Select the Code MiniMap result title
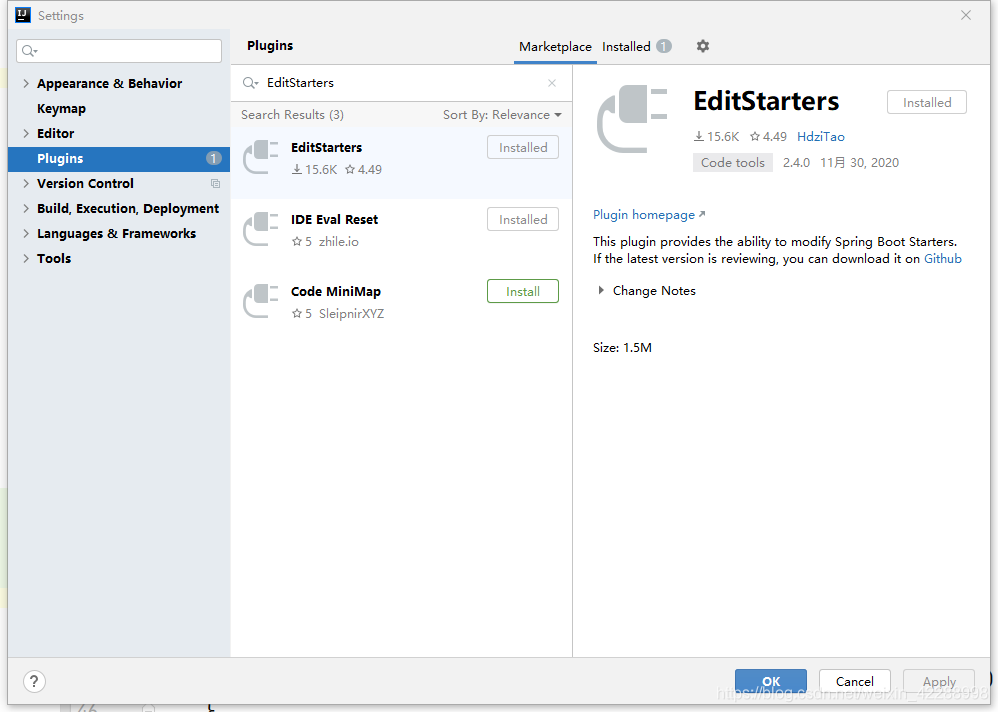The image size is (998, 712). point(335,291)
